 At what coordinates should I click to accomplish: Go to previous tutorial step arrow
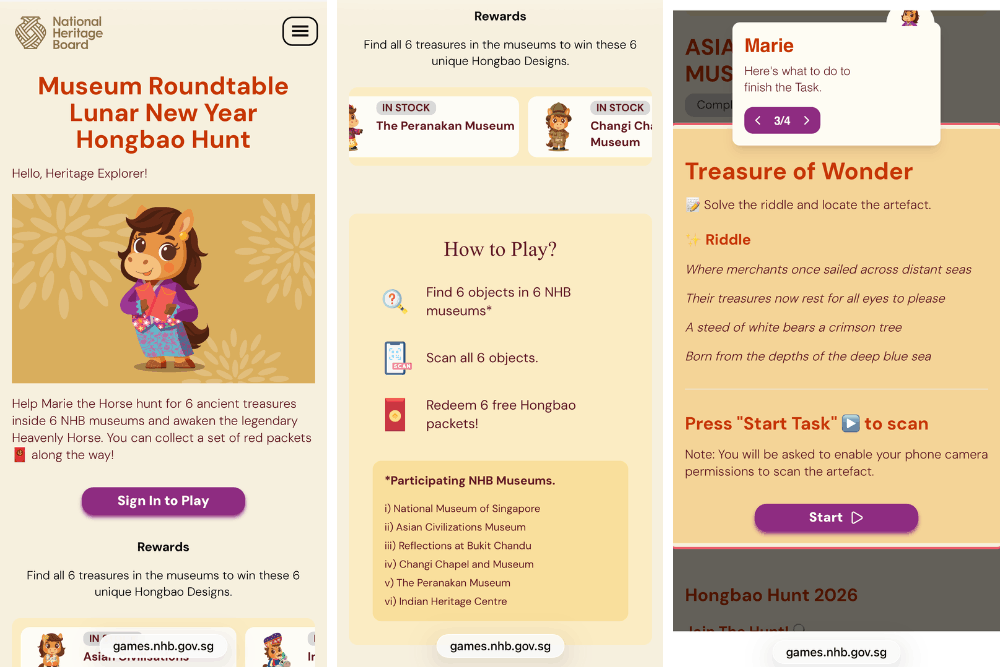coord(758,121)
